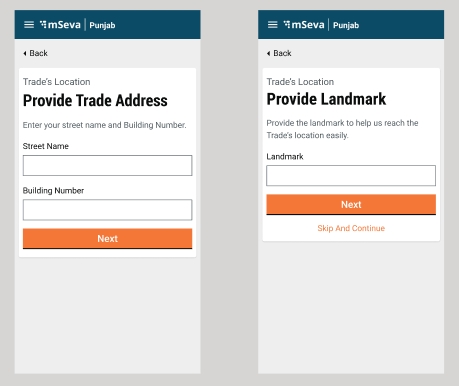This screenshot has height=386, width=459.
Task: Focus the Landmark text field
Action: (351, 175)
